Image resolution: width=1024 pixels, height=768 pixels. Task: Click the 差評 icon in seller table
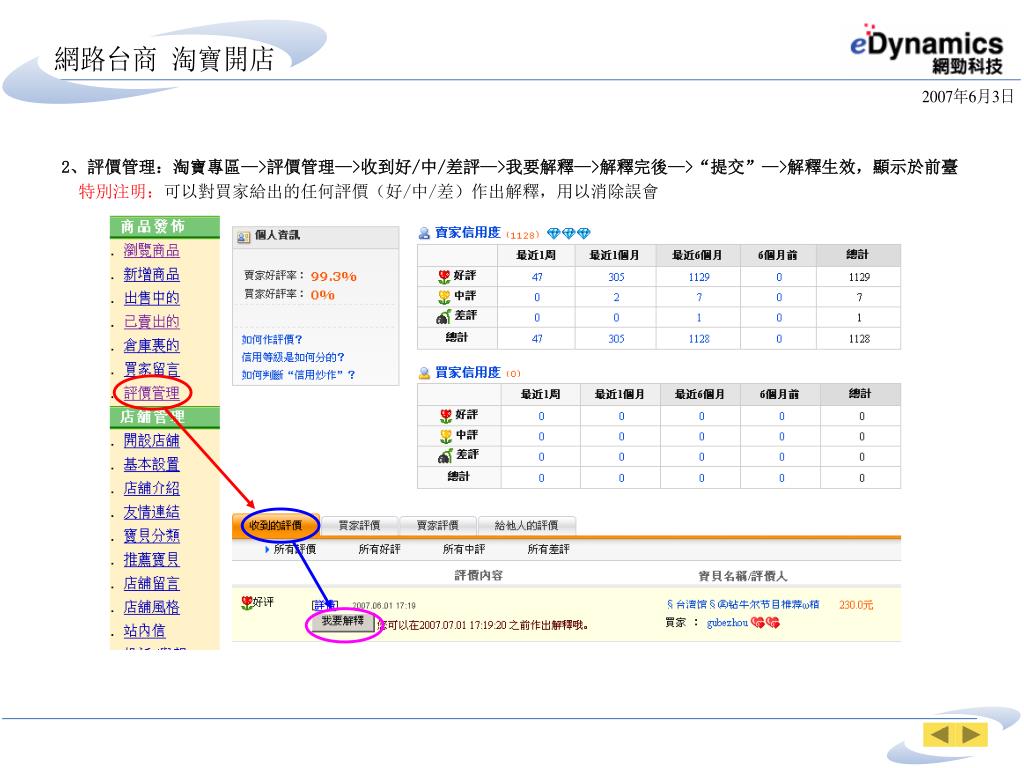(444, 317)
